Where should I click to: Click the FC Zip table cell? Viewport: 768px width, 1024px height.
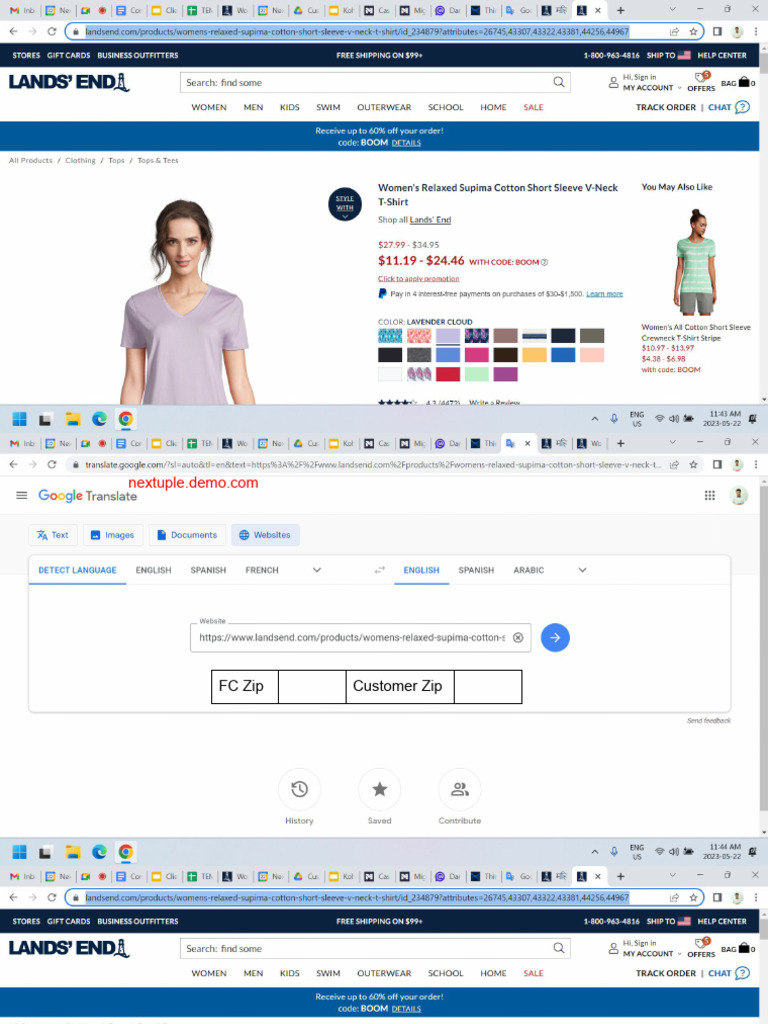(x=245, y=686)
